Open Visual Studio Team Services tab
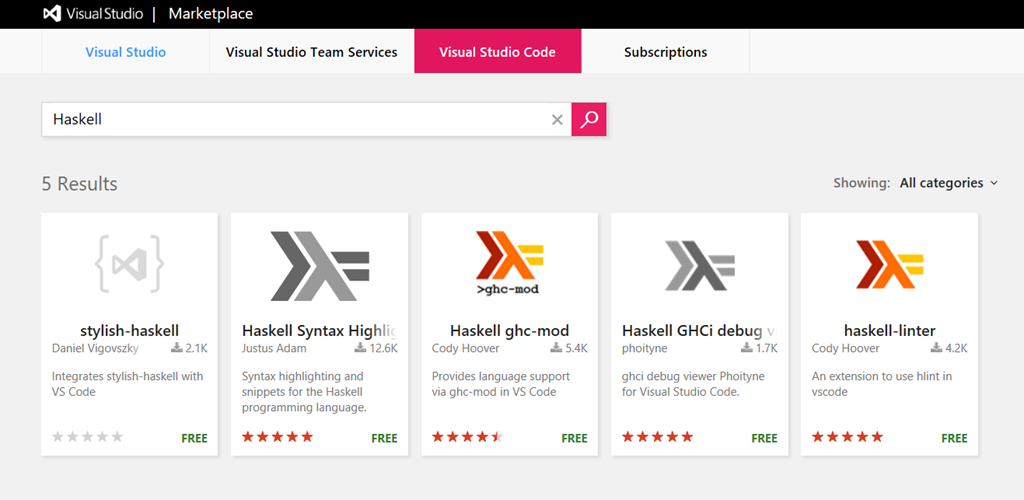 click(312, 52)
